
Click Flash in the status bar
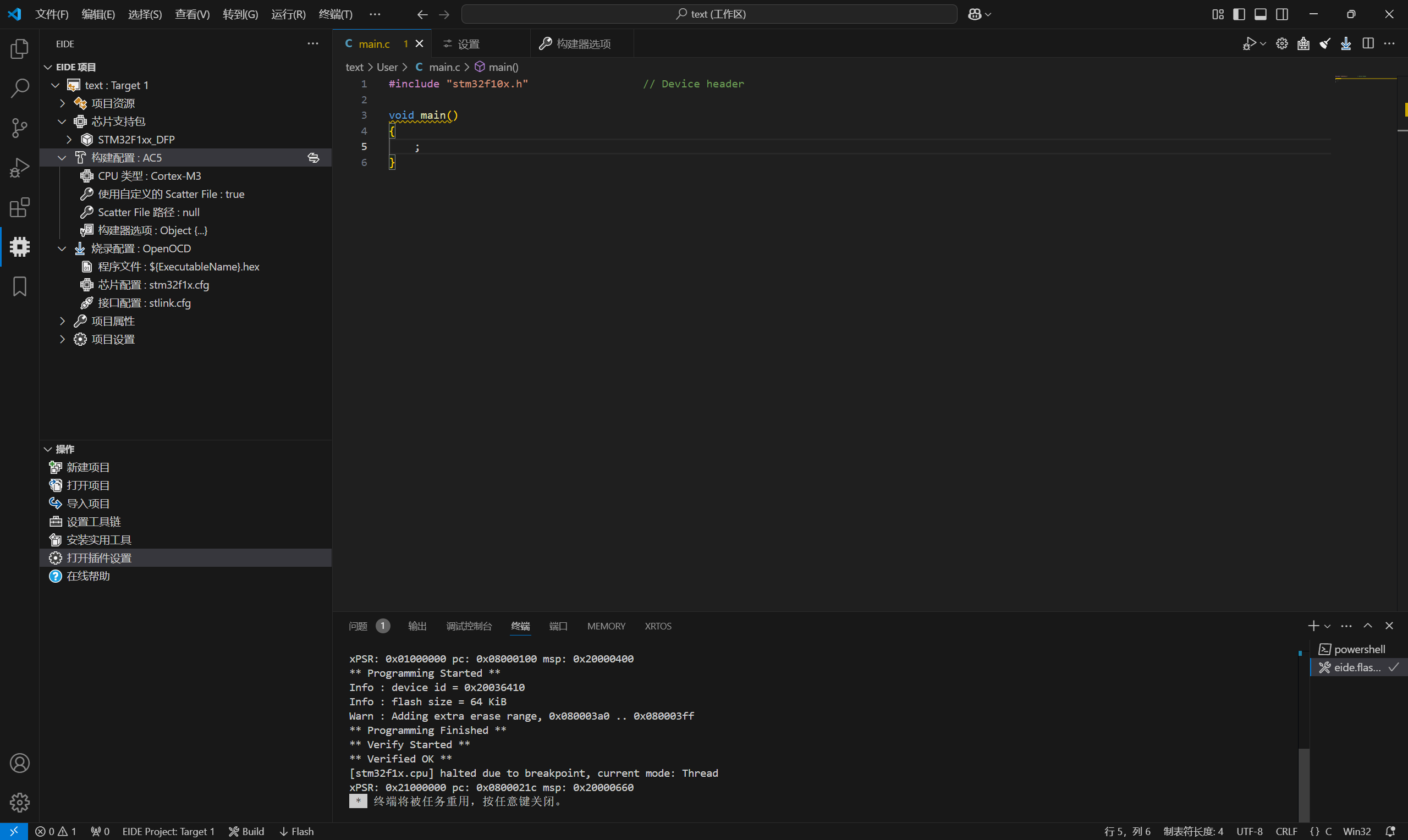click(x=296, y=831)
